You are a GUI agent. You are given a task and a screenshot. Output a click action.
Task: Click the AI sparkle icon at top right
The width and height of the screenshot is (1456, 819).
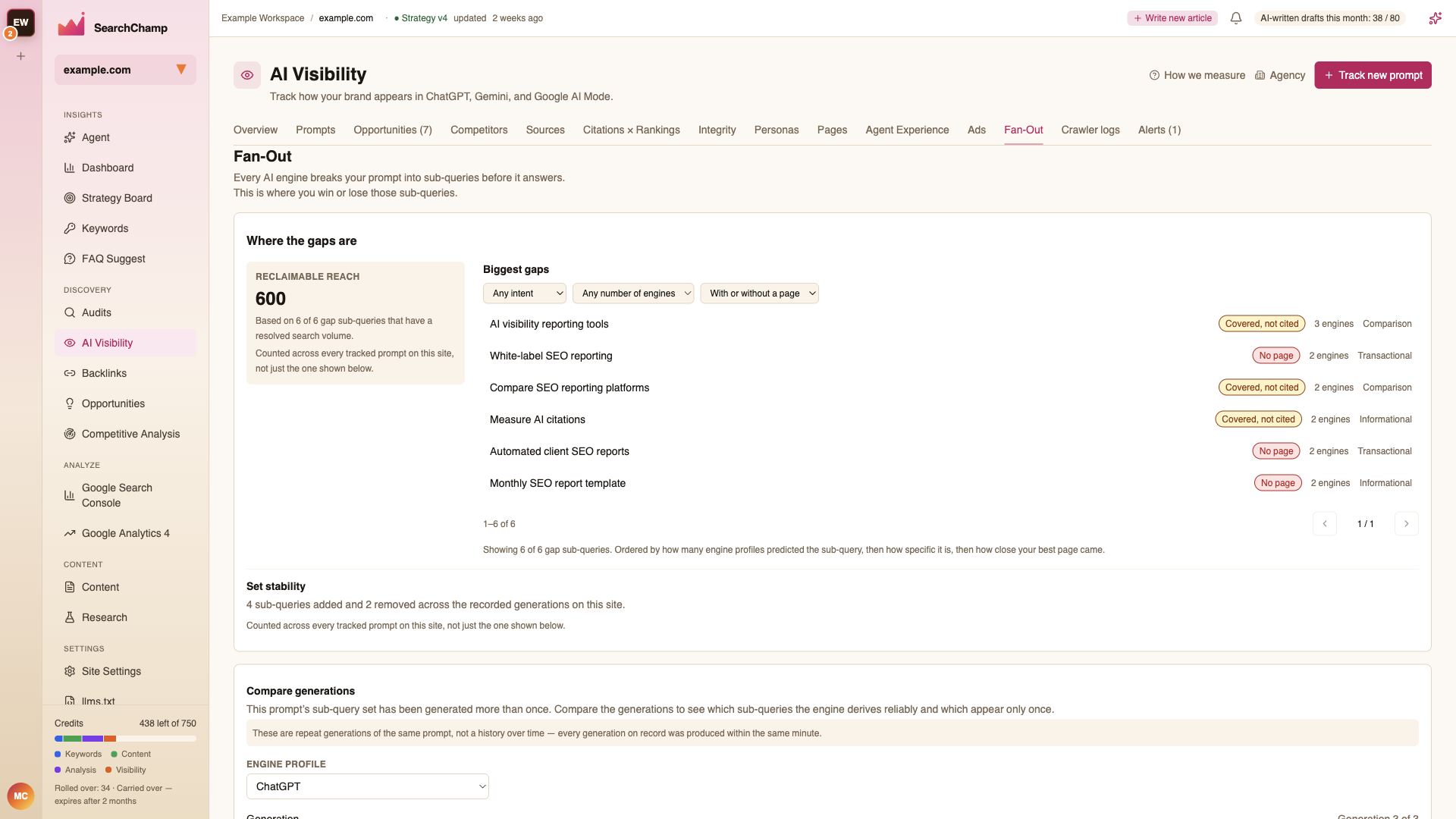1435,18
